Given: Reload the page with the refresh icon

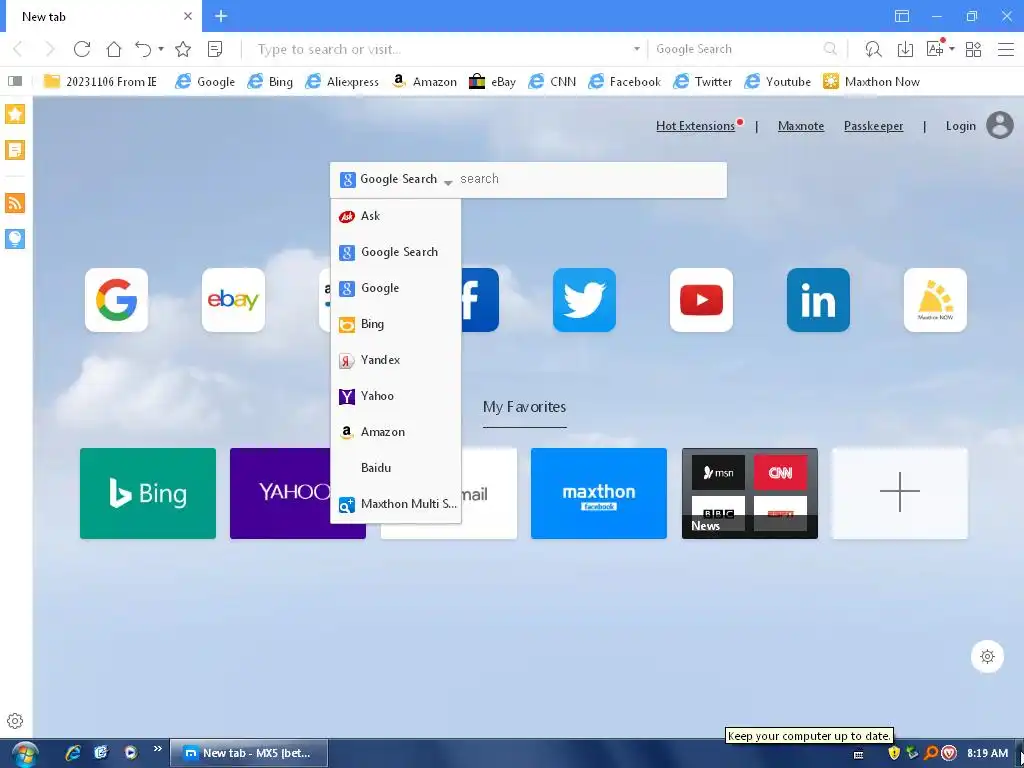Looking at the screenshot, I should 82,49.
